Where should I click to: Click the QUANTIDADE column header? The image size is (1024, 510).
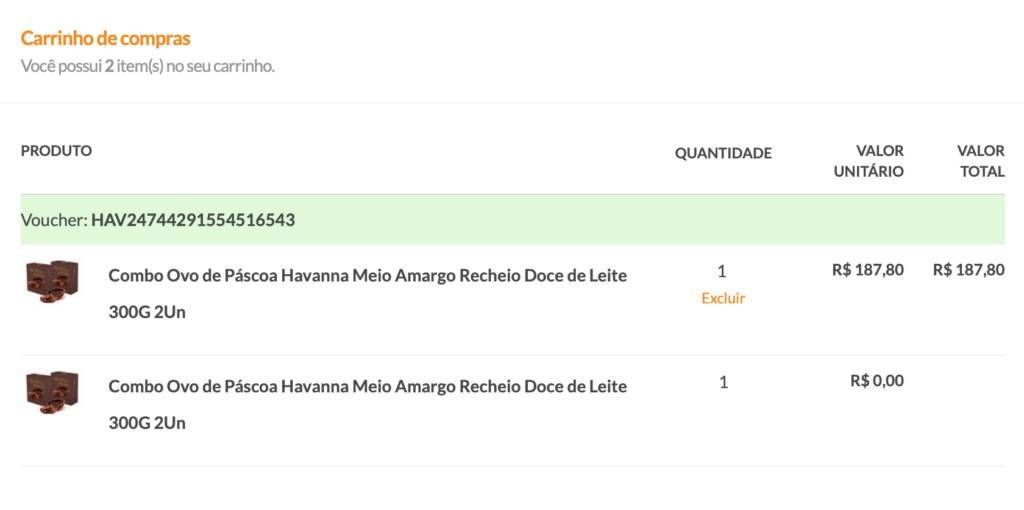pos(723,153)
